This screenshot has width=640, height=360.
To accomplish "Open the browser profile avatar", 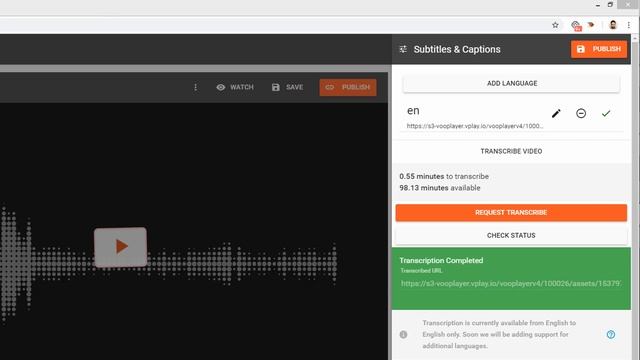I will 613,25.
